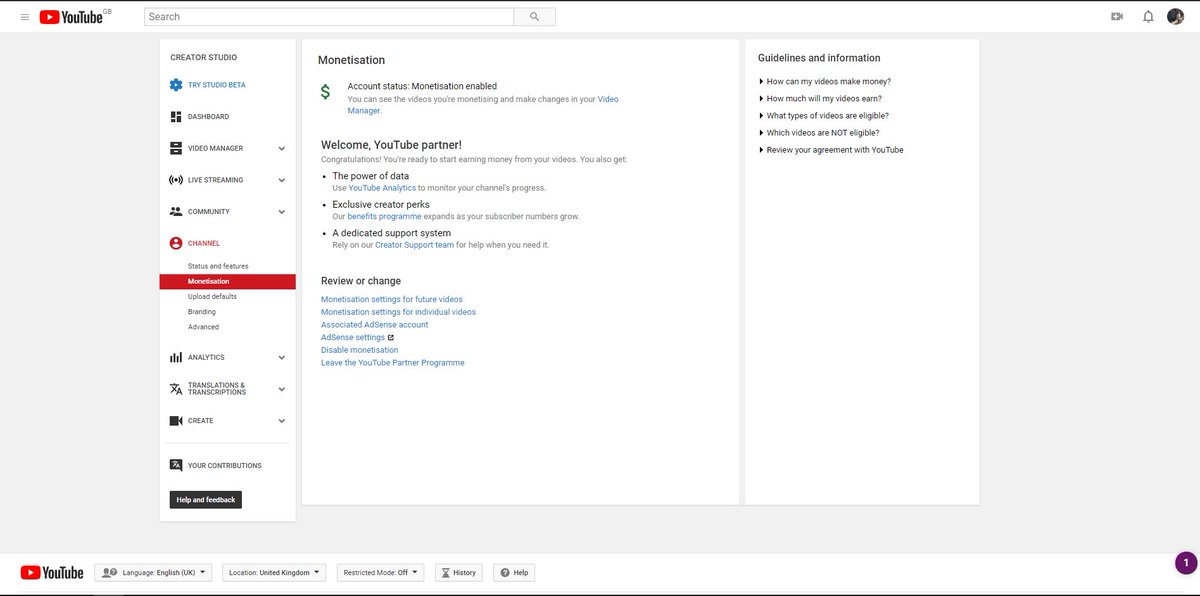Image resolution: width=1200 pixels, height=596 pixels.
Task: Click the footer YouTube logo
Action: (x=52, y=573)
